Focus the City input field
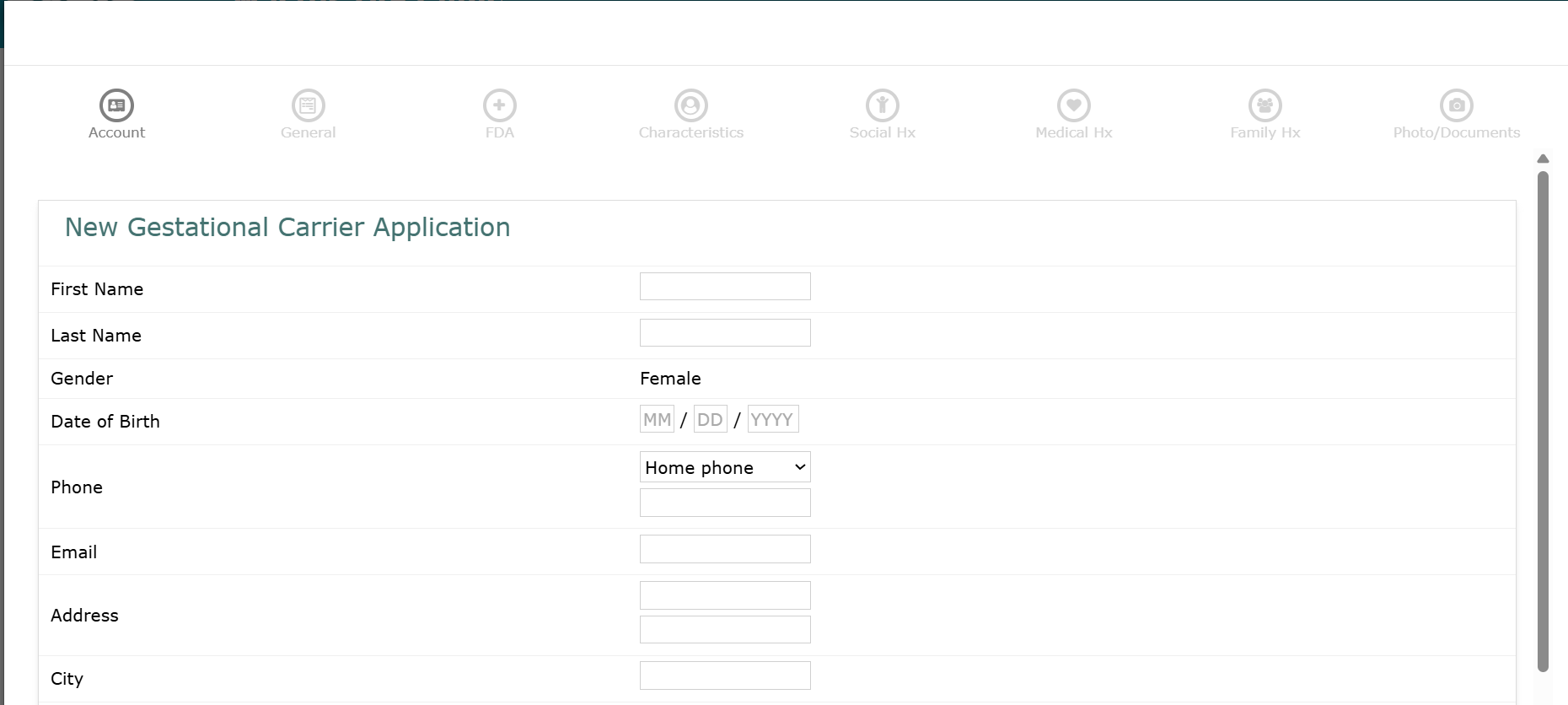 point(725,675)
